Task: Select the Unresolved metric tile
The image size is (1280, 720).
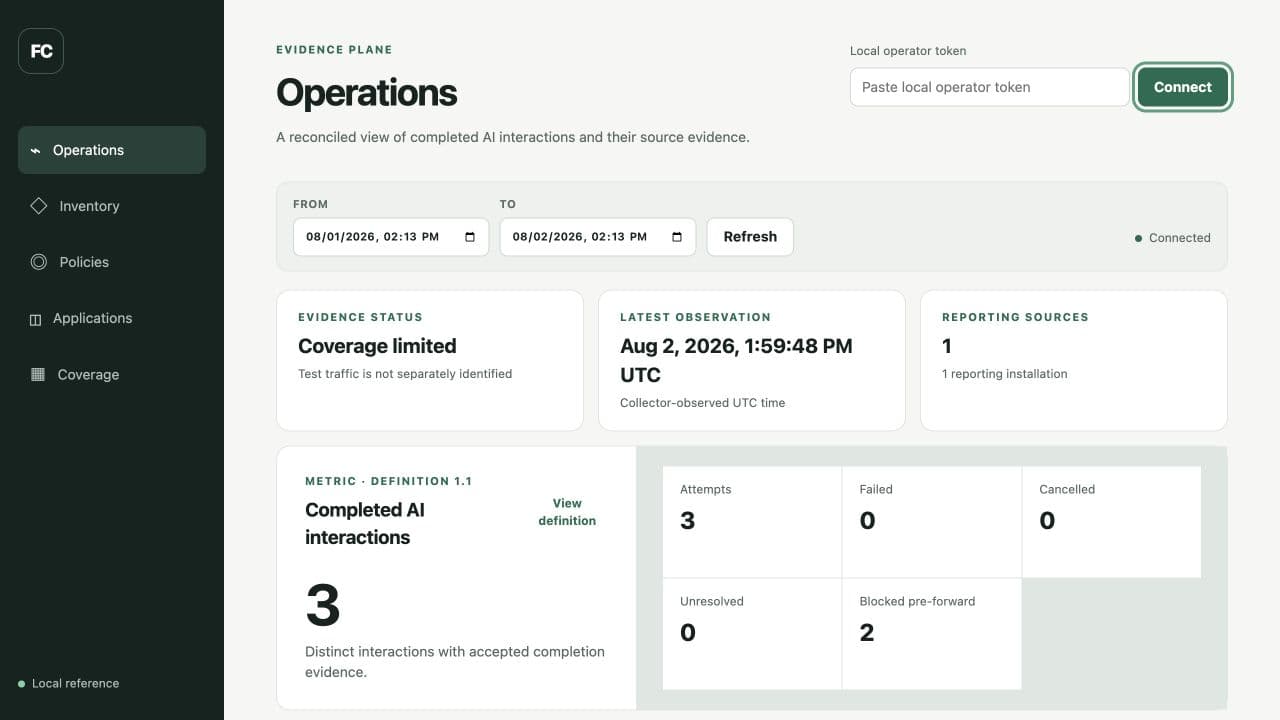Action: tap(752, 634)
